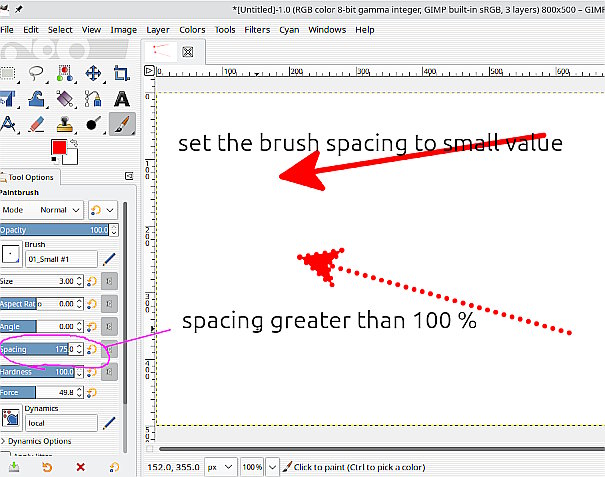Open the zoom level 100% dropdown
605x477 pixels.
[x=251, y=467]
